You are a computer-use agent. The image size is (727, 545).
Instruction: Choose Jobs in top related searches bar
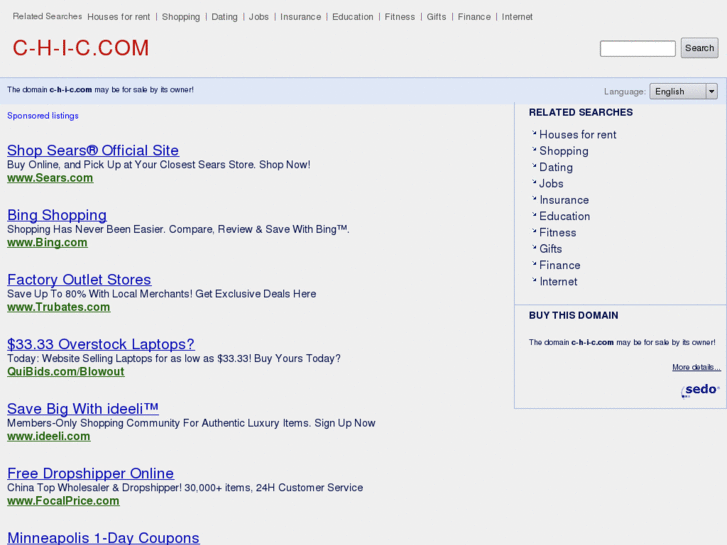coord(259,17)
